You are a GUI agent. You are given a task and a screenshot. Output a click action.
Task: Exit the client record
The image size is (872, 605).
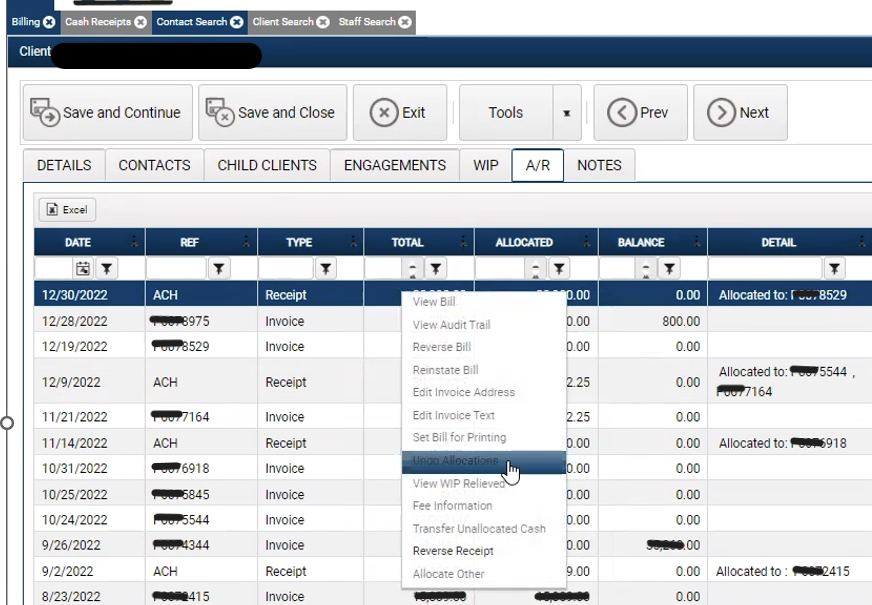400,112
